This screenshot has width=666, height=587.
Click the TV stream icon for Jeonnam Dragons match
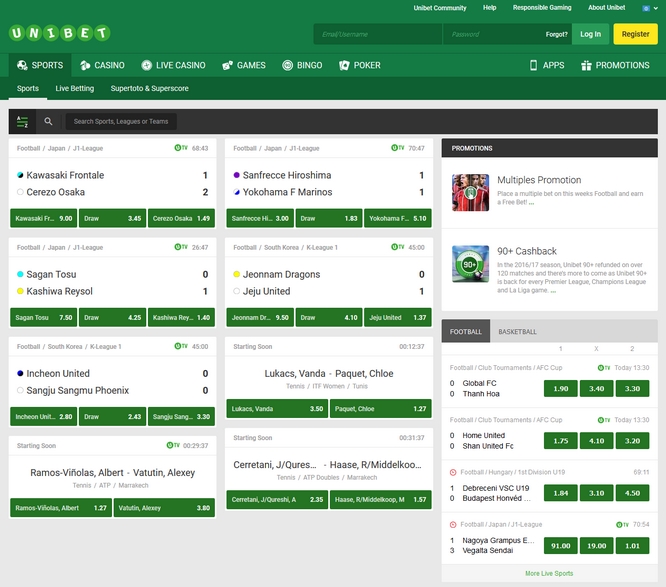pyautogui.click(x=398, y=247)
